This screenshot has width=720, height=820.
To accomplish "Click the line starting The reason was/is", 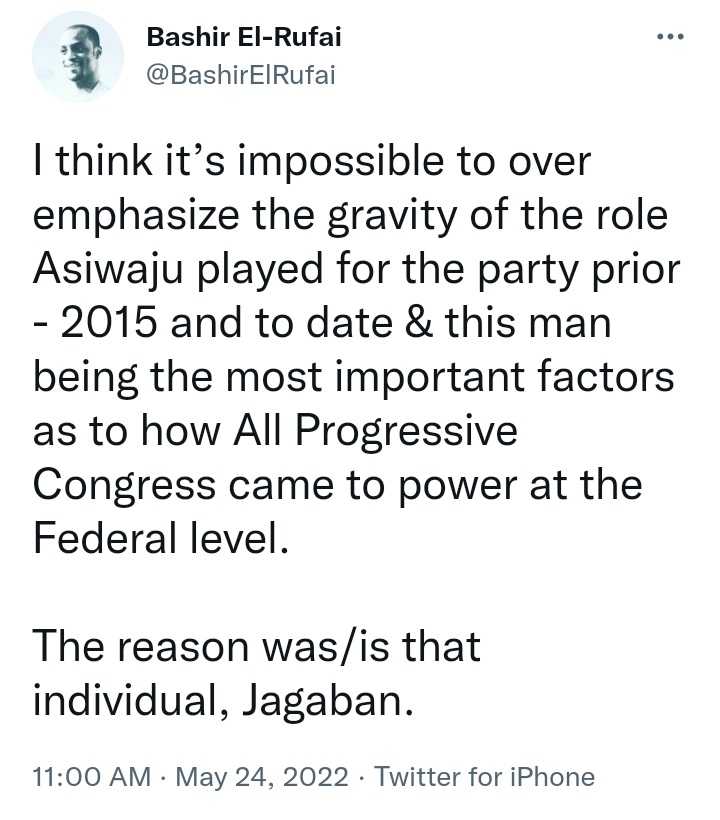I will click(x=256, y=646).
